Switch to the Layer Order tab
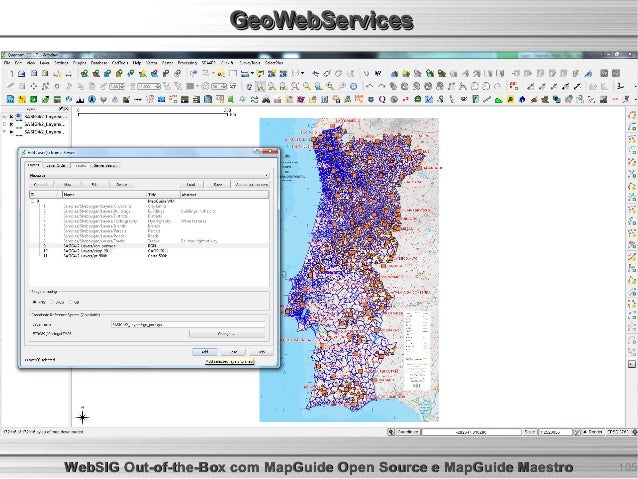 pyautogui.click(x=56, y=166)
